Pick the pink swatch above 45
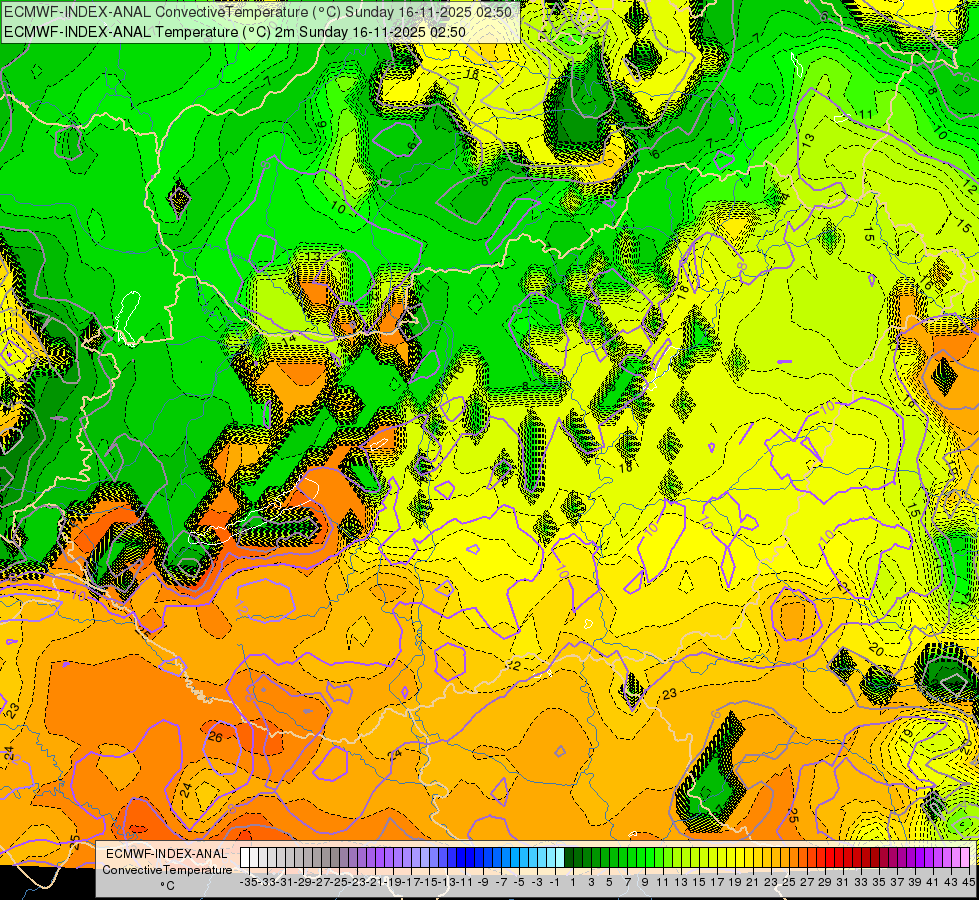The width and height of the screenshot is (979, 900). 965,857
